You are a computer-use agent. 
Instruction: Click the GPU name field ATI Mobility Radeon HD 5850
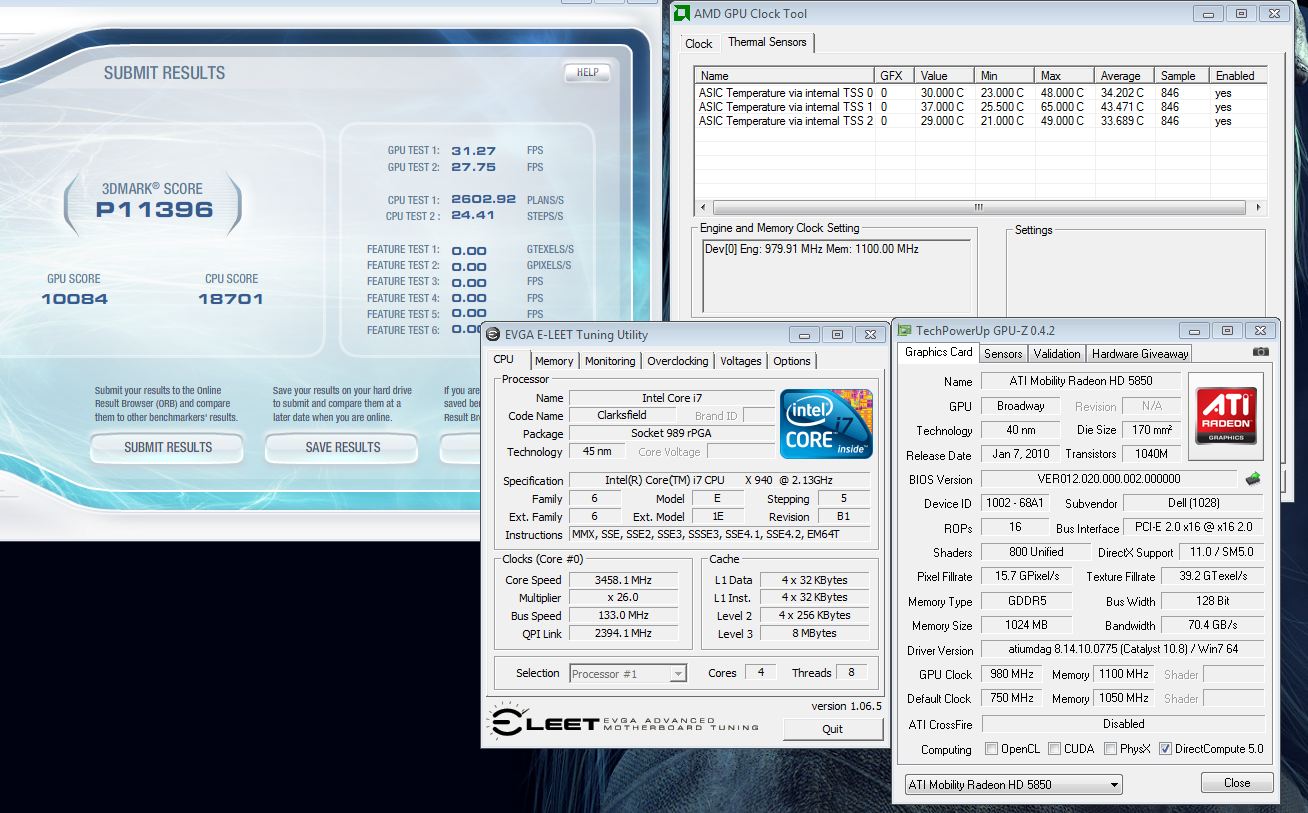click(x=1079, y=381)
